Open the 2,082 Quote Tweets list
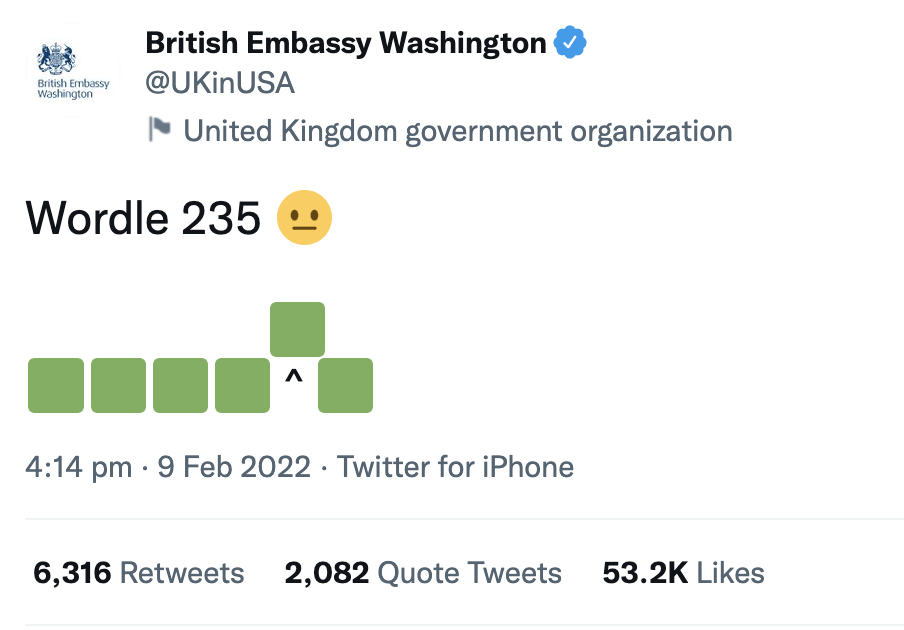This screenshot has height=630, width=904. click(x=423, y=573)
